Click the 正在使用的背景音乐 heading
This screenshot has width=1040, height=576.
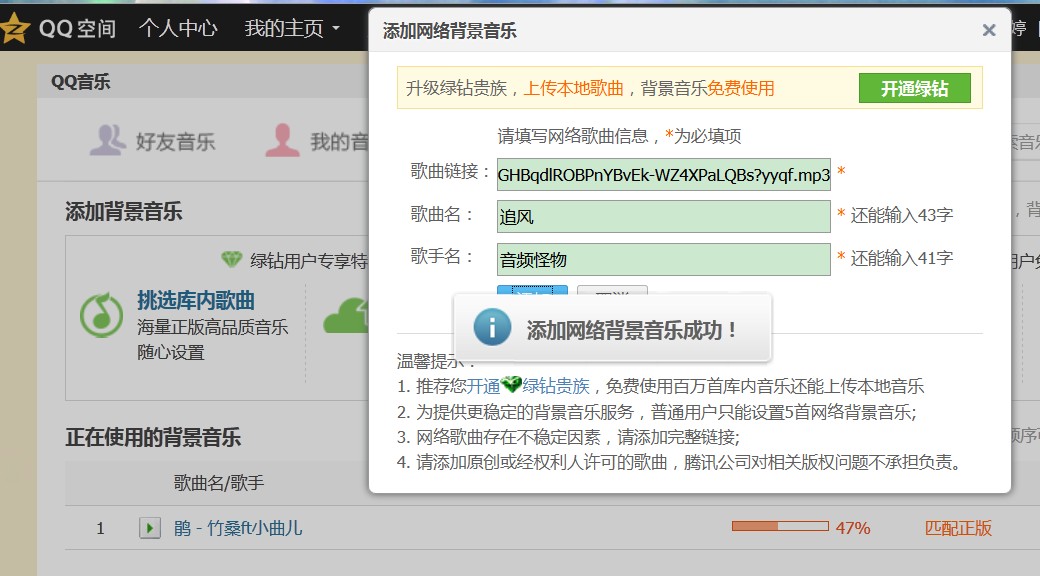(153, 437)
